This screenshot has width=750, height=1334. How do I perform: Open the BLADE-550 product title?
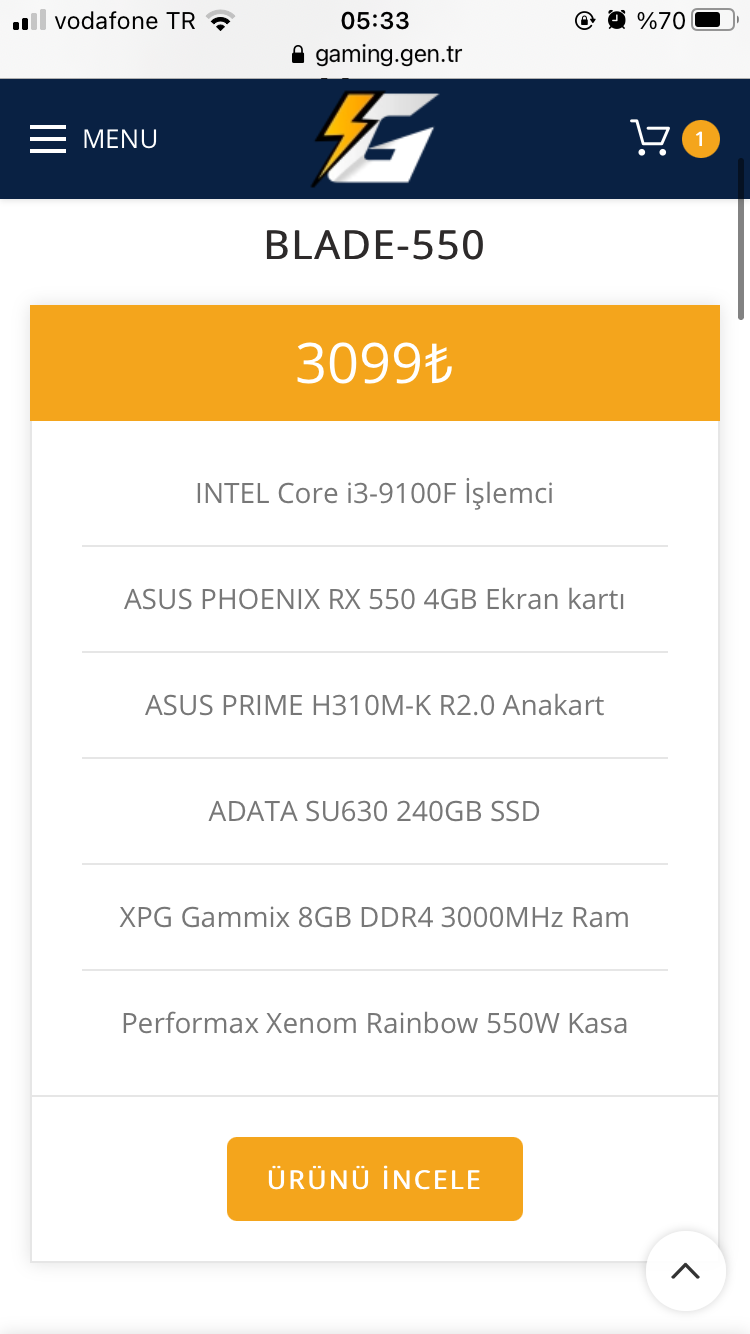click(374, 245)
